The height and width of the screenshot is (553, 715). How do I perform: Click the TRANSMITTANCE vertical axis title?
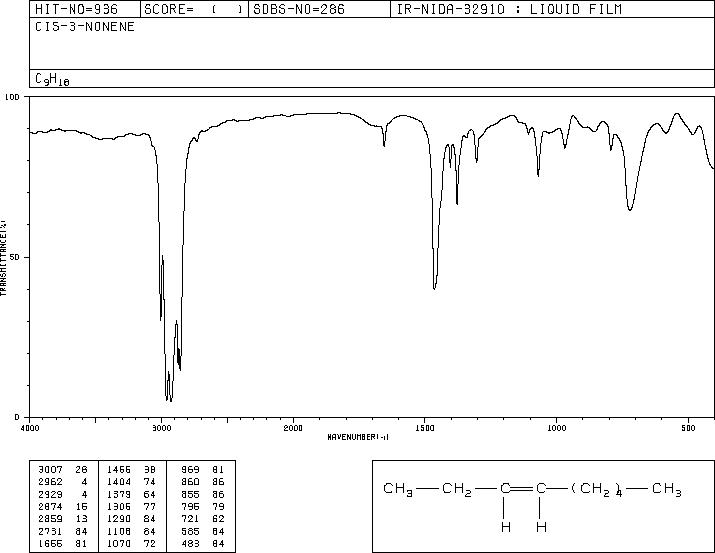(3, 258)
